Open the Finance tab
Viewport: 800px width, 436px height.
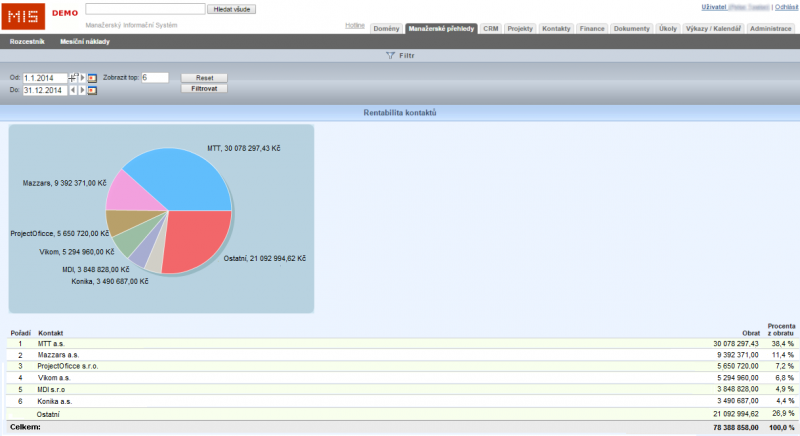592,29
